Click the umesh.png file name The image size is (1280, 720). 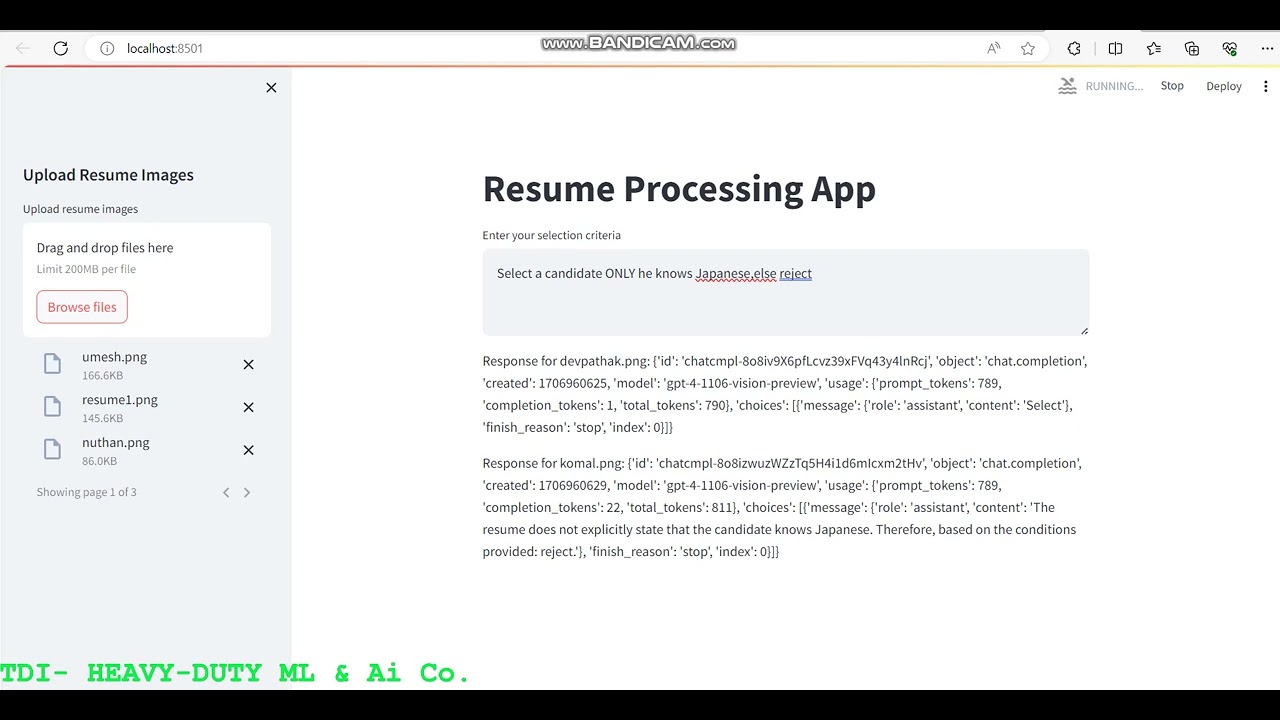[x=115, y=357]
